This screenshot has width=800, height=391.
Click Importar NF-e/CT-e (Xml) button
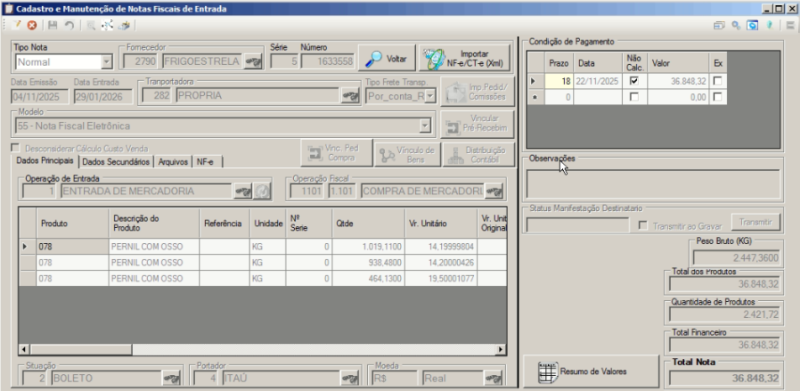click(464, 59)
